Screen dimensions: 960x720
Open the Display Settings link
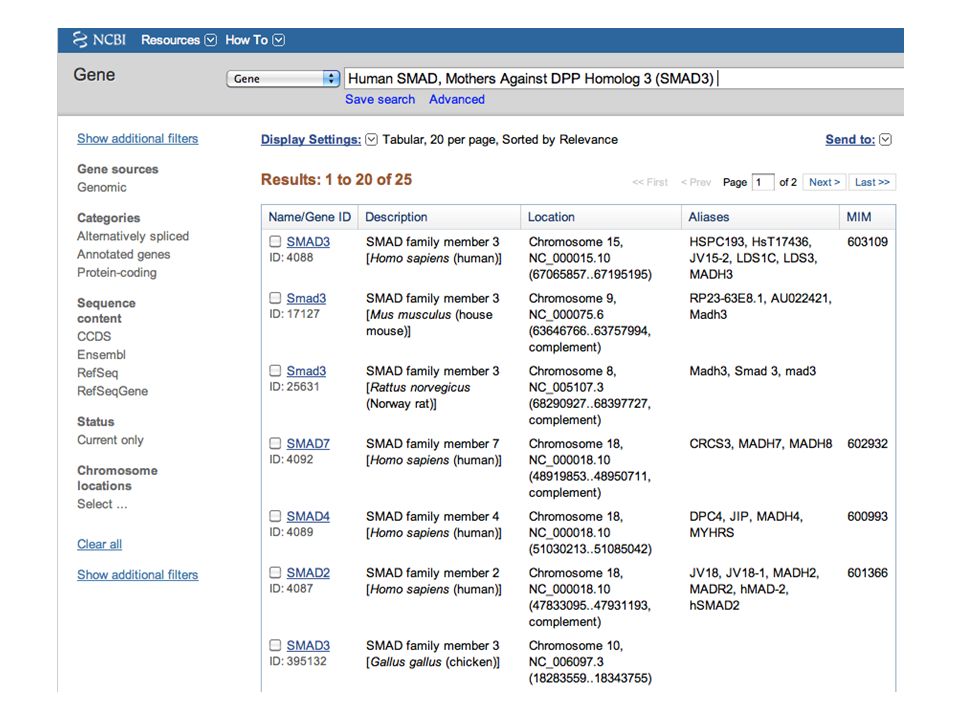click(x=311, y=140)
